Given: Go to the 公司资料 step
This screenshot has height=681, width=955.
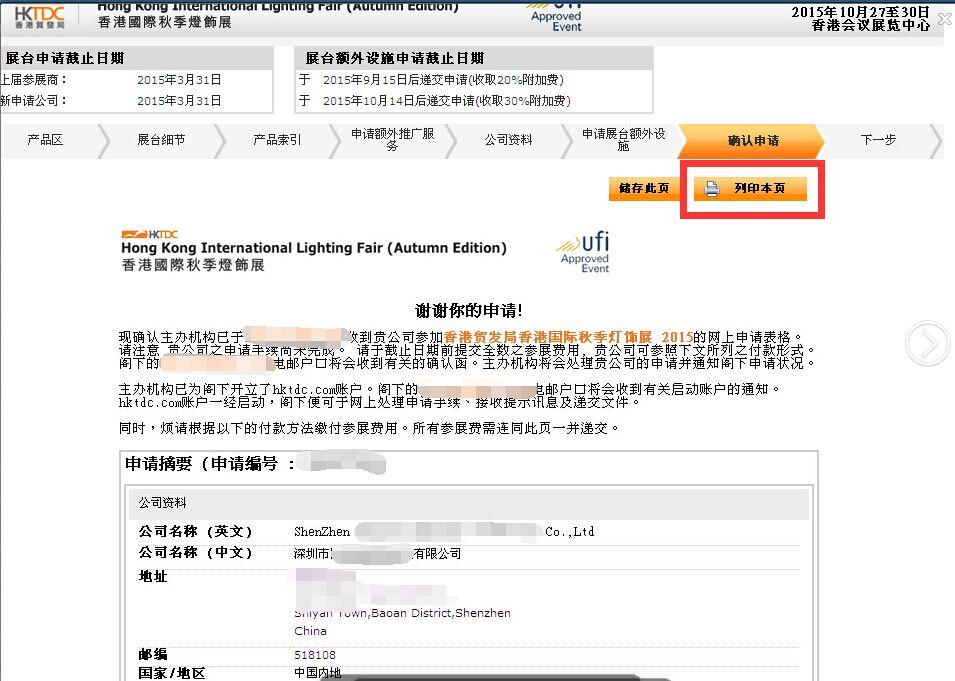Looking at the screenshot, I should (x=509, y=140).
